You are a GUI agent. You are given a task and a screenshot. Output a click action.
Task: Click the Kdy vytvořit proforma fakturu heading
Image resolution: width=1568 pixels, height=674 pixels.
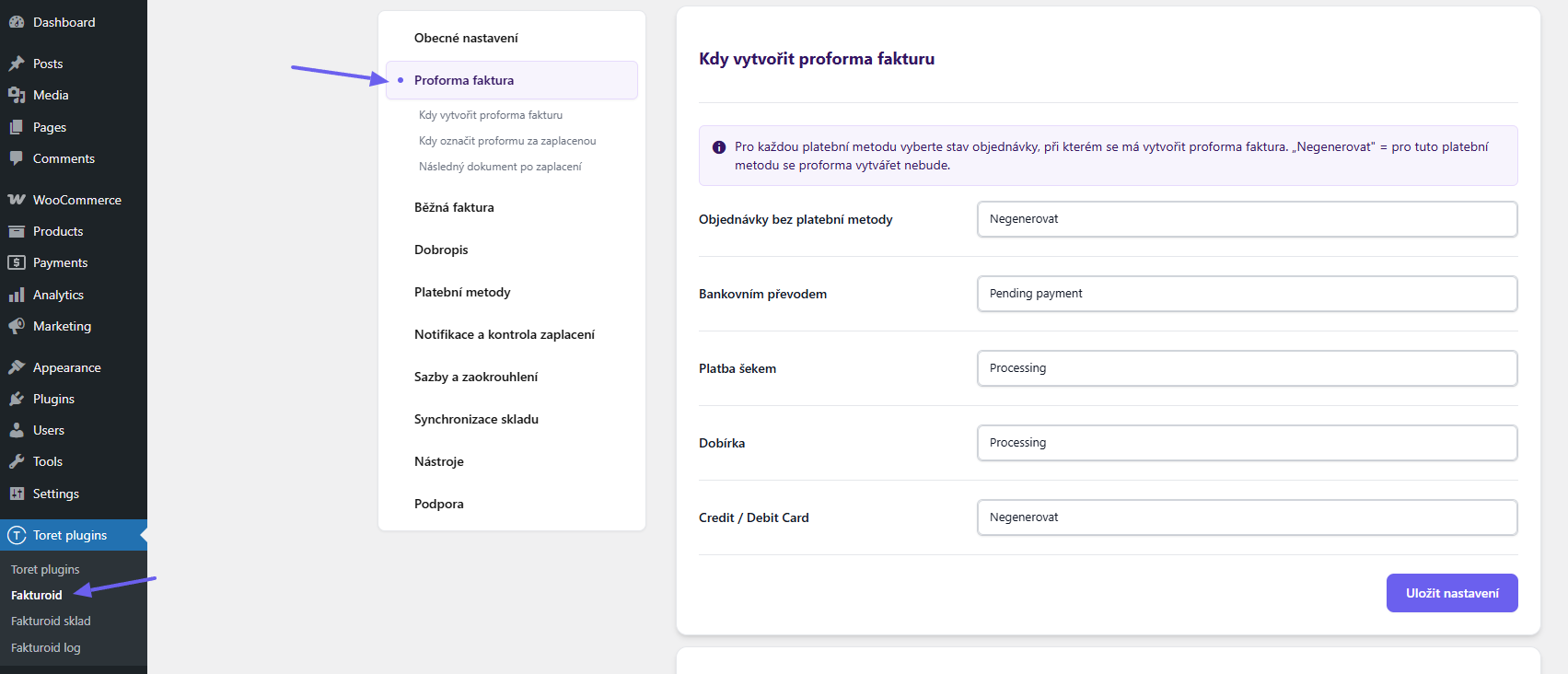817,59
